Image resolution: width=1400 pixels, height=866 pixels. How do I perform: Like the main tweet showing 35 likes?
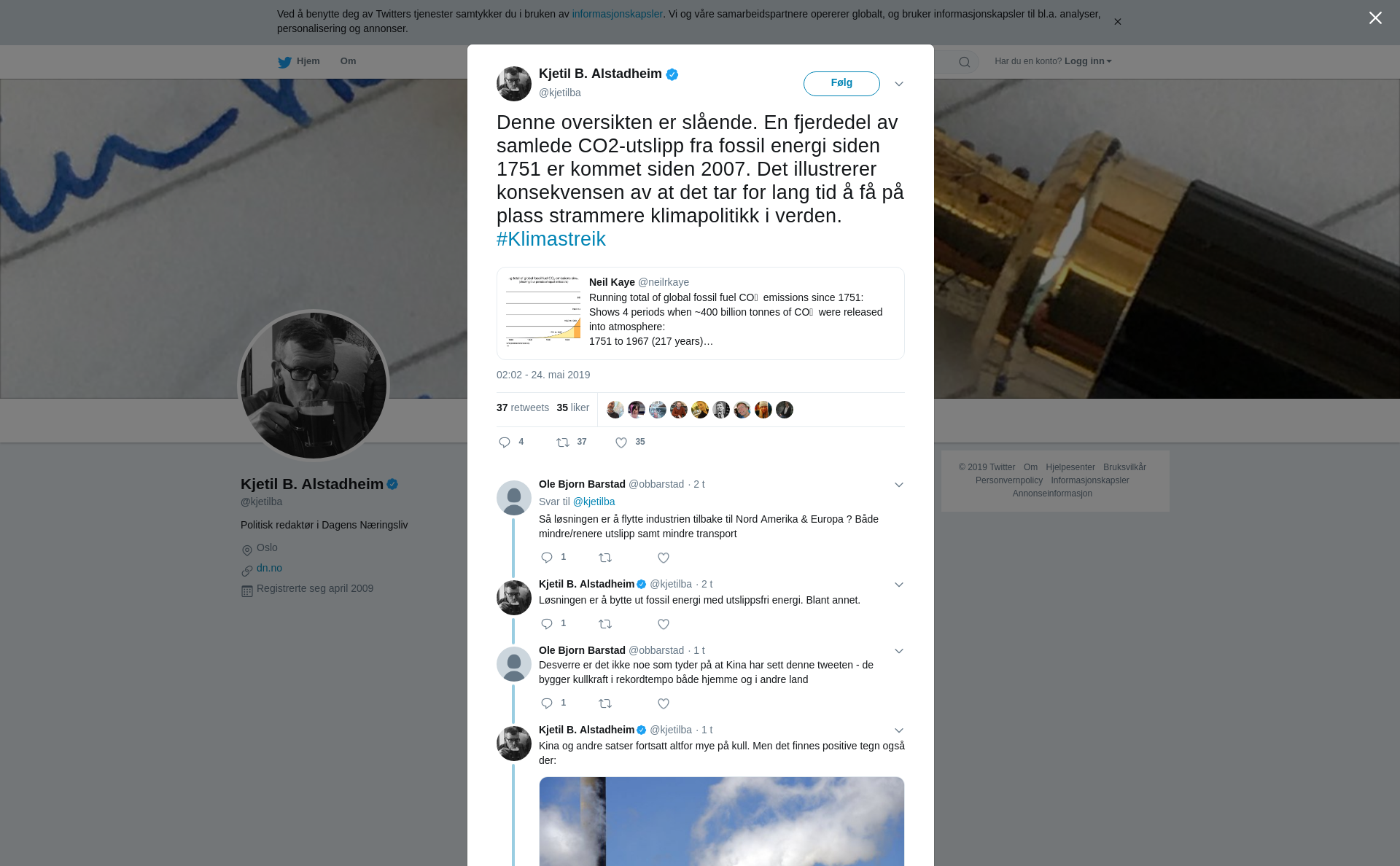point(621,442)
